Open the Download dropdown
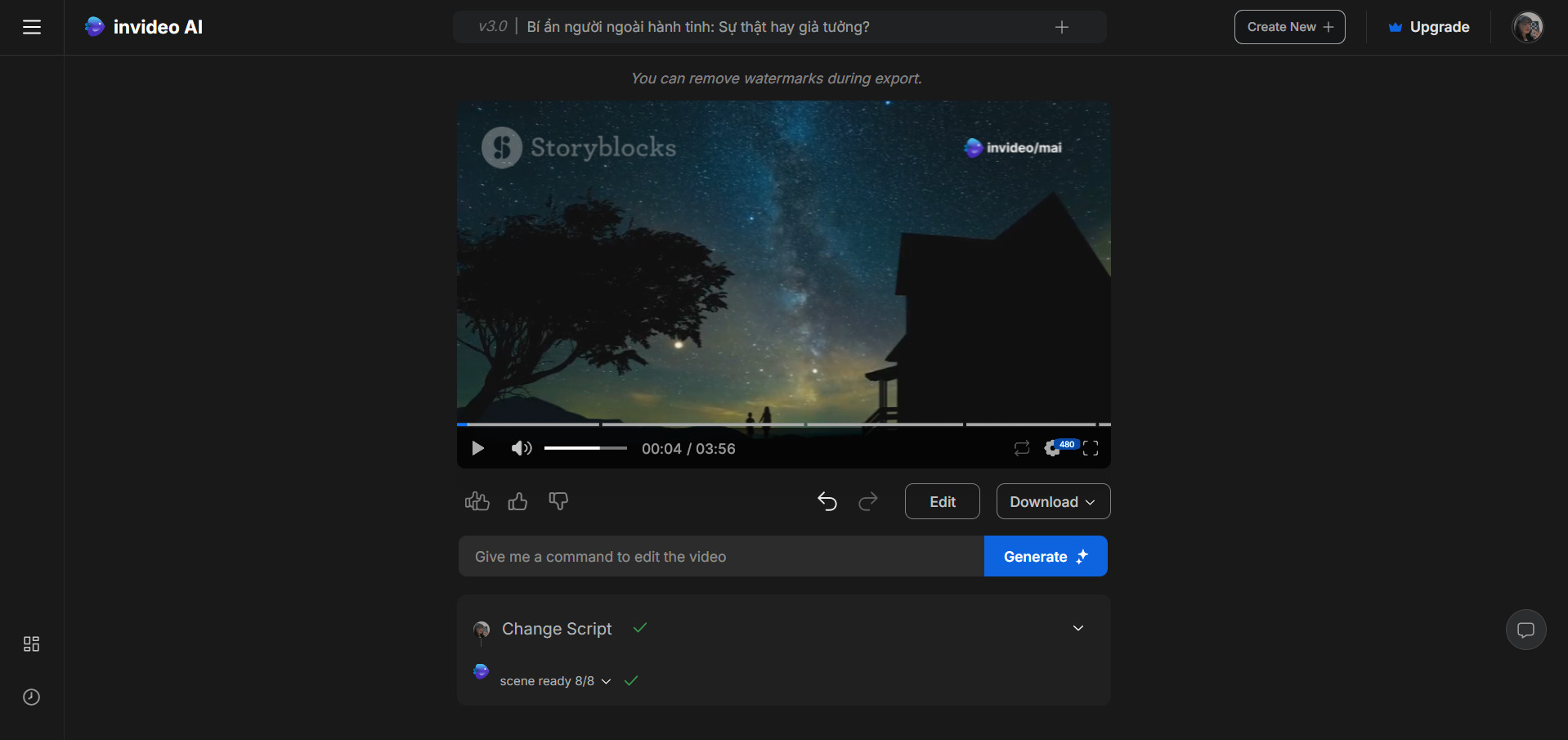Viewport: 1568px width, 740px height. [x=1053, y=501]
